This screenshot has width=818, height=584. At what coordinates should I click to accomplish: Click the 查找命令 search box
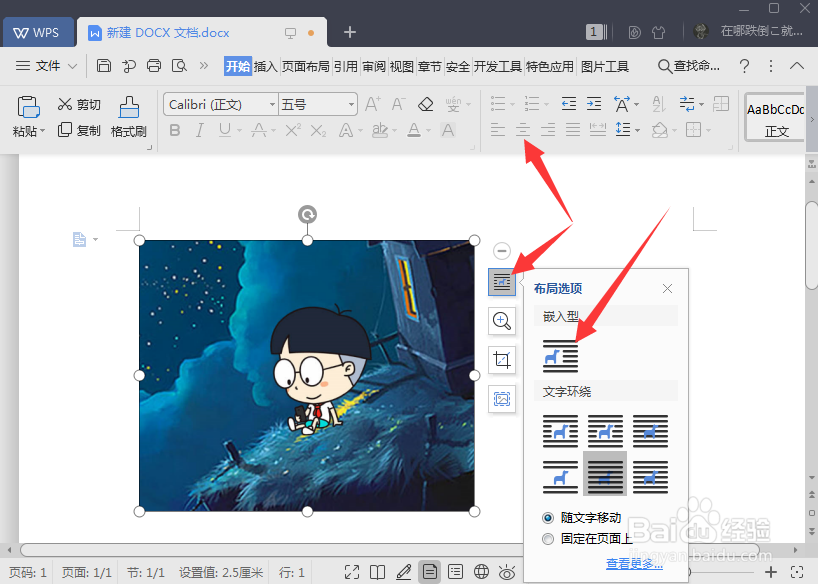[689, 66]
